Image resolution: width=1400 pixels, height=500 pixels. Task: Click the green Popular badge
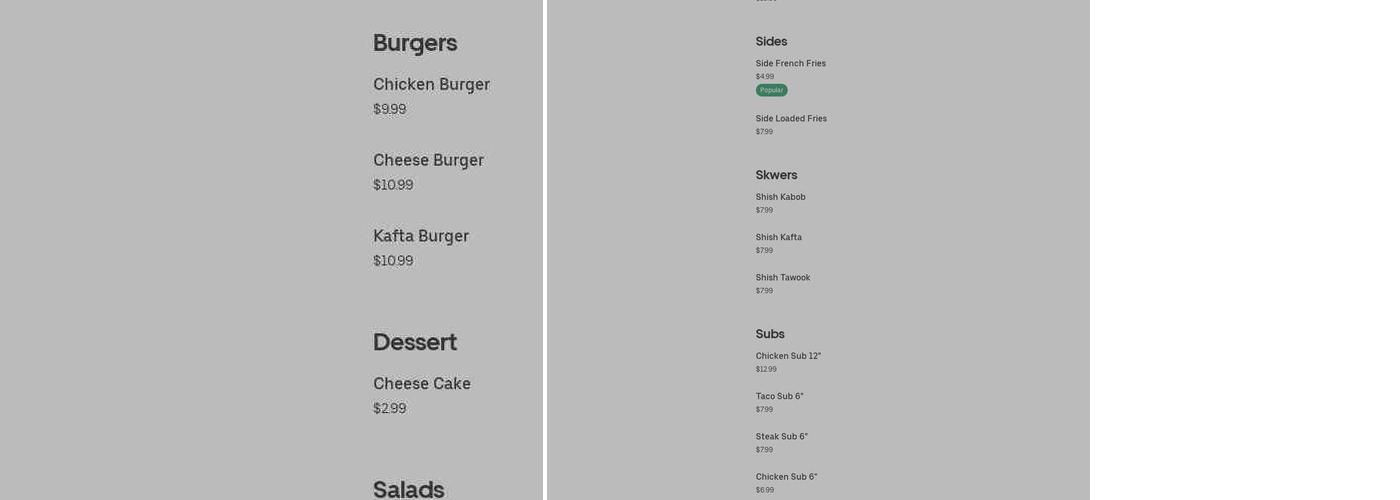pos(772,90)
